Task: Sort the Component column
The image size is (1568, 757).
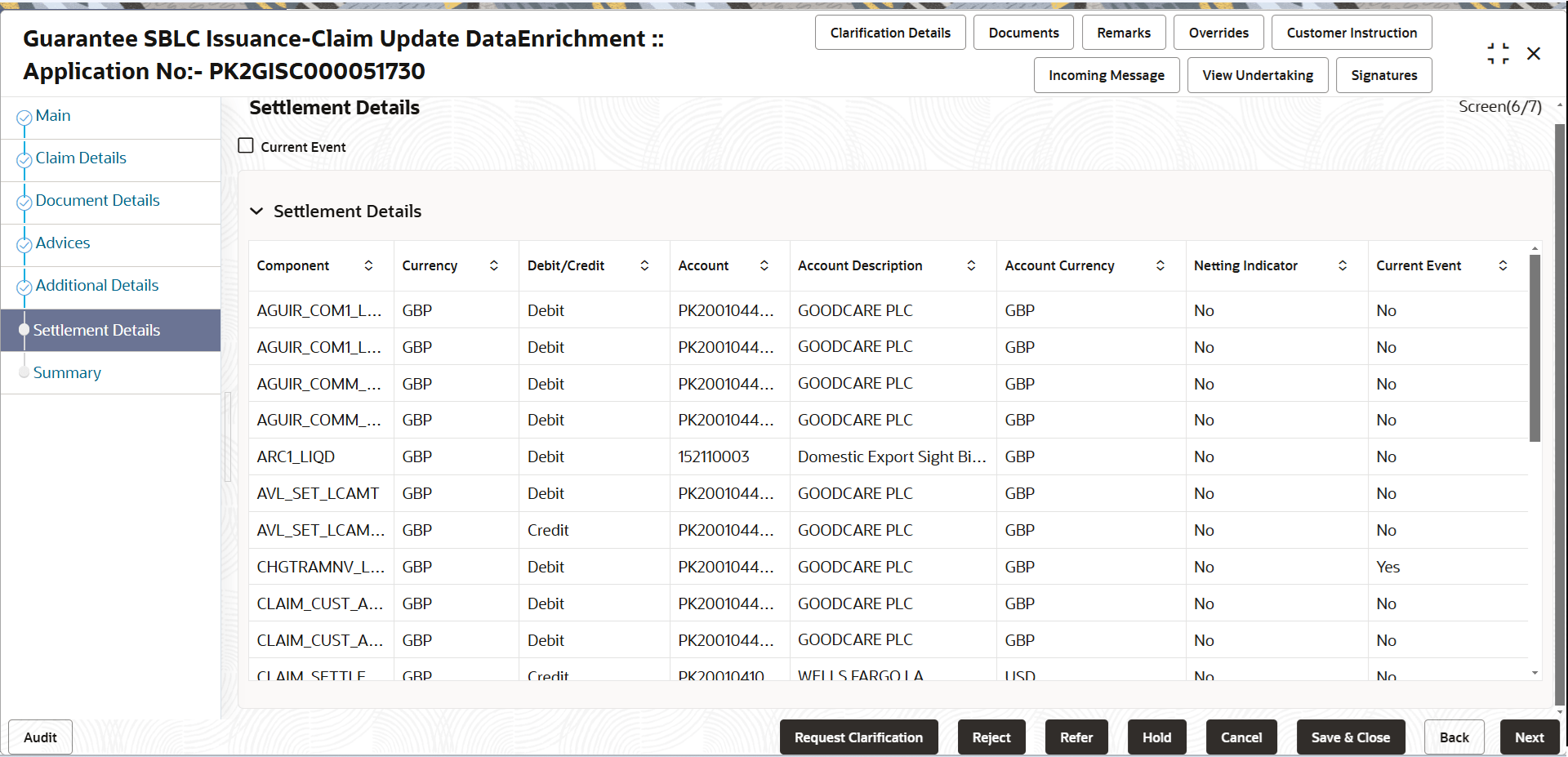Action: tap(370, 265)
